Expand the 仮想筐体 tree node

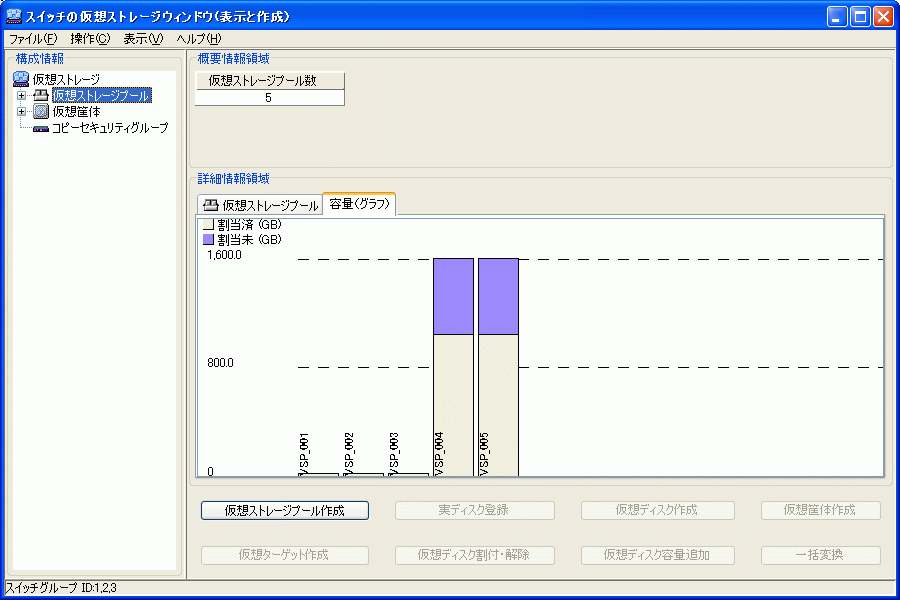(x=21, y=111)
